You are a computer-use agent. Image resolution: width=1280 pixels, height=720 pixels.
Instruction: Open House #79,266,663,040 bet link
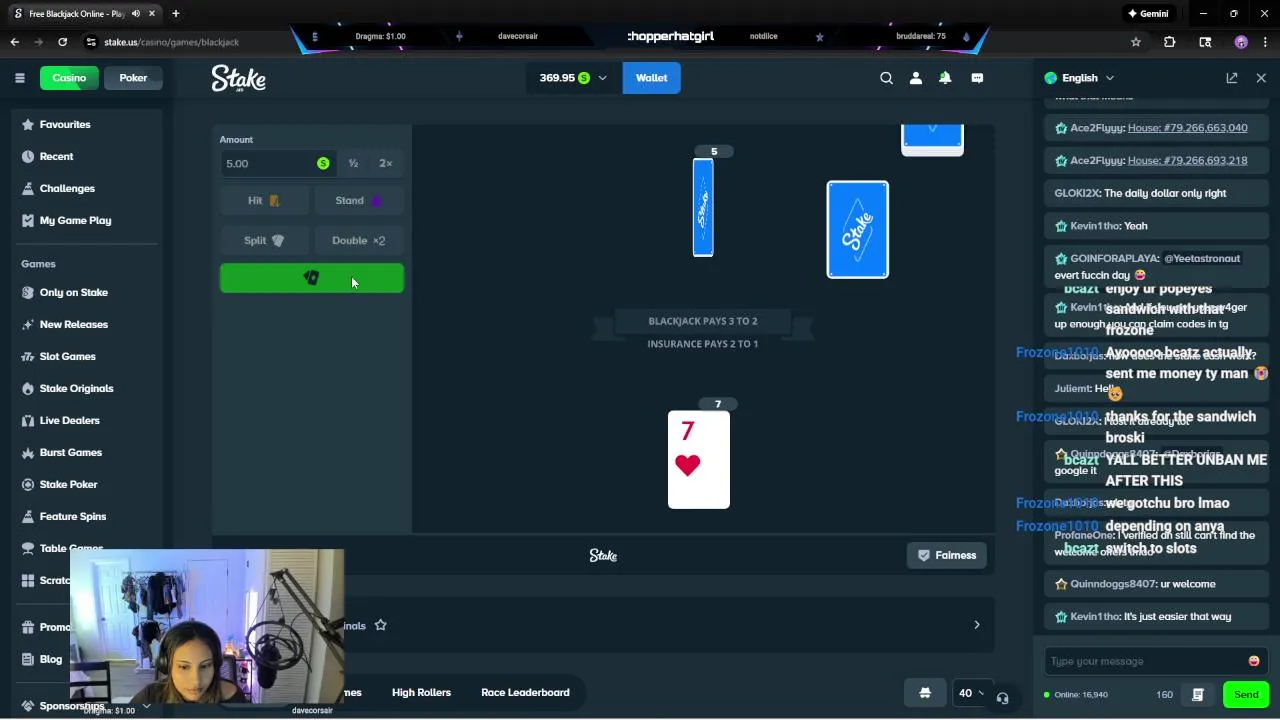coord(1187,128)
